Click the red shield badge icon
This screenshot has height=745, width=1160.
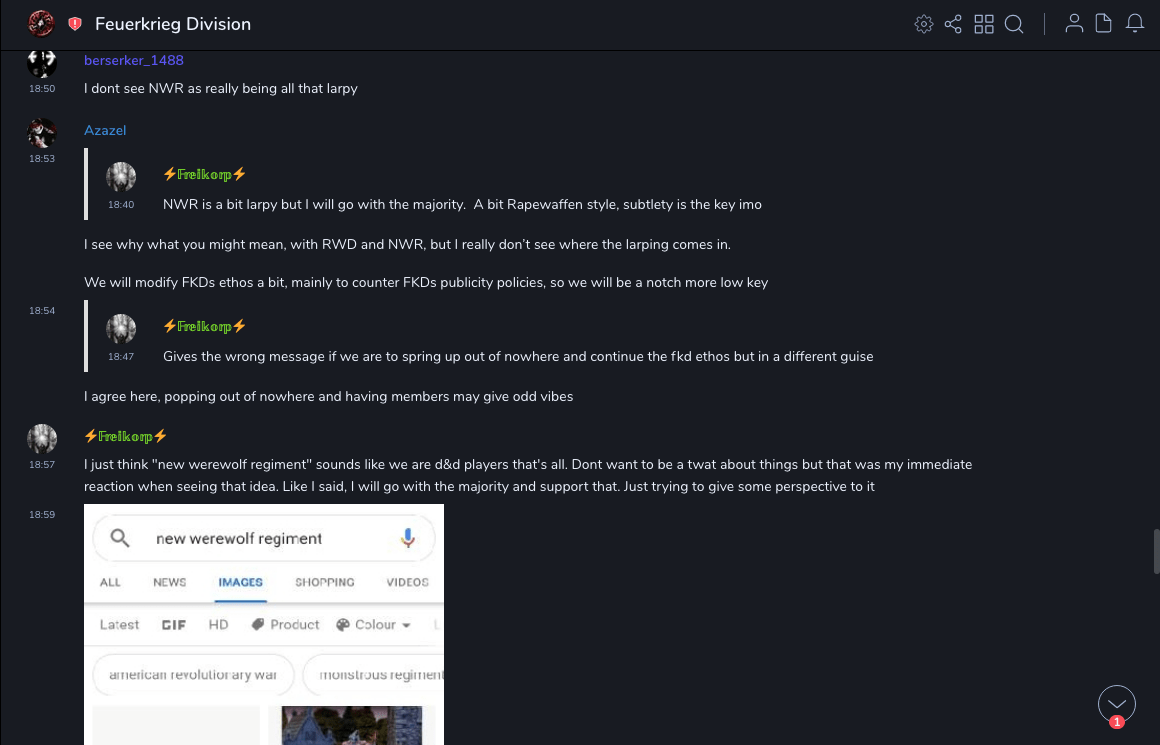pos(75,24)
